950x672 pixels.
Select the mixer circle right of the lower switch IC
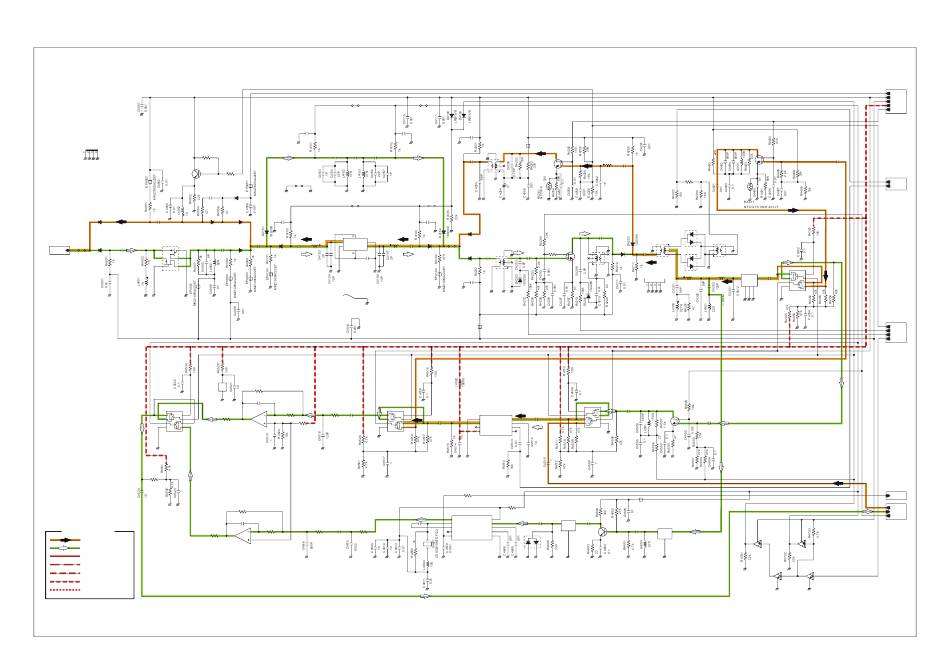coord(674,421)
